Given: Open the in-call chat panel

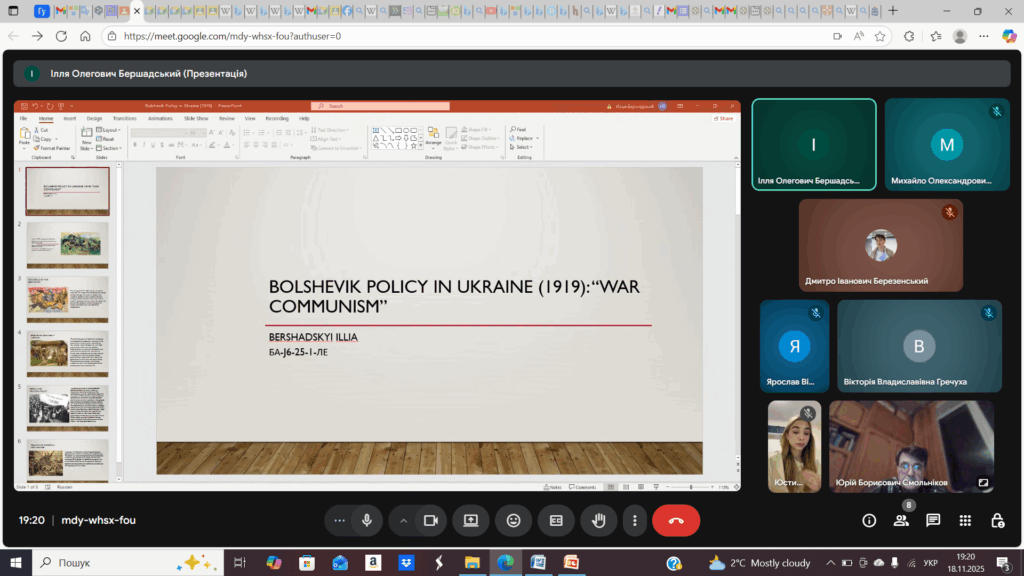Looking at the screenshot, I should tap(933, 520).
